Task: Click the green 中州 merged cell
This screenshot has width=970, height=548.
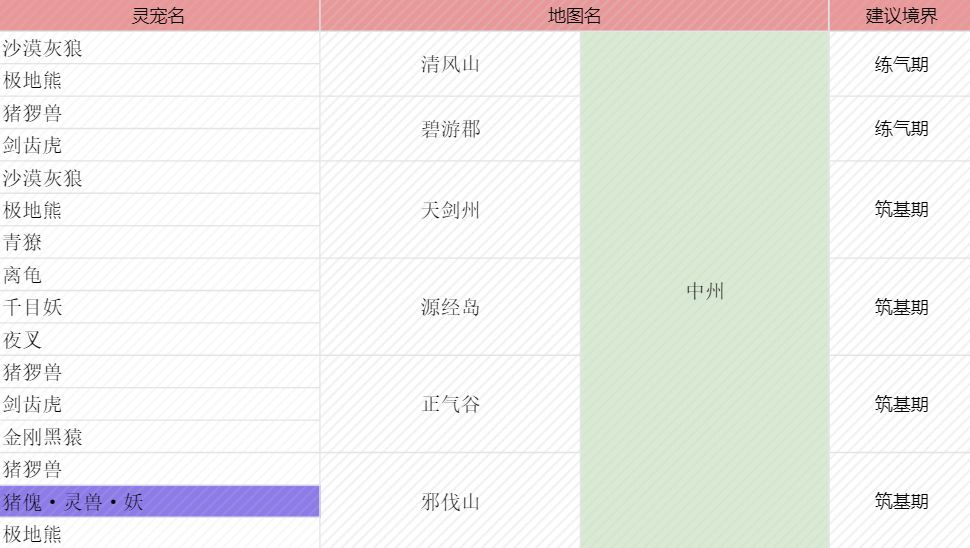Action: pyautogui.click(x=704, y=291)
